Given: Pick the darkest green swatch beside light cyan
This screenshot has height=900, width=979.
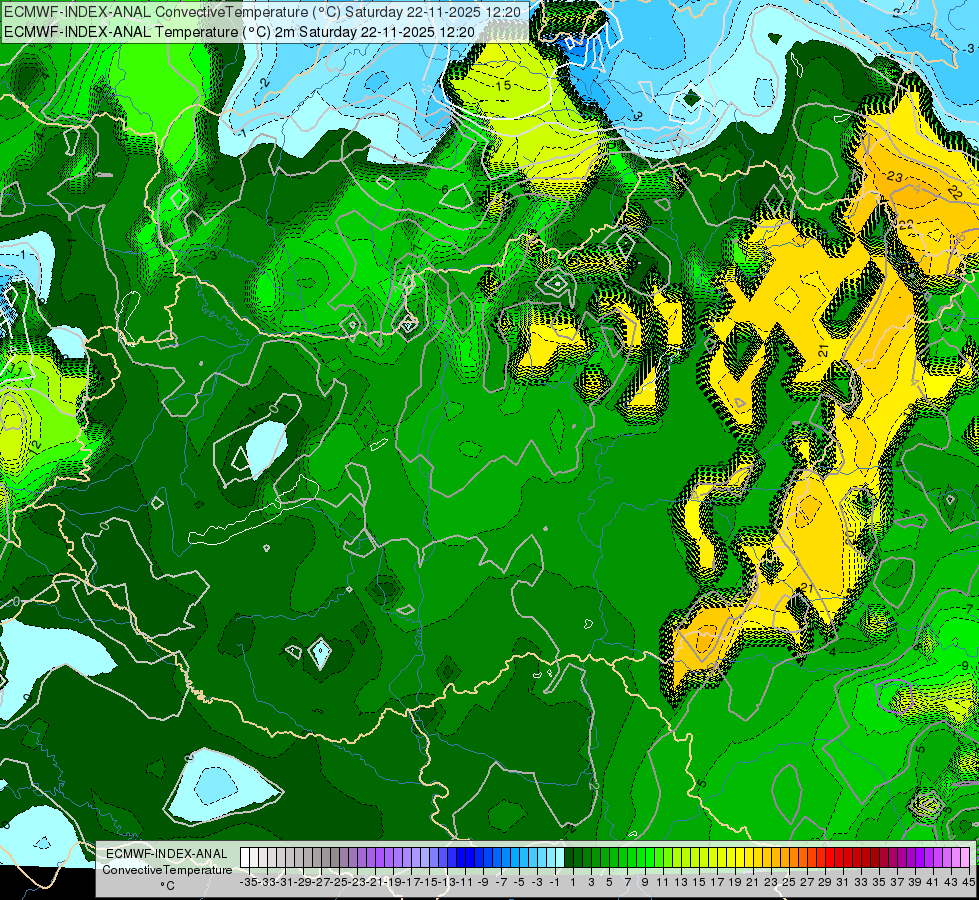Looking at the screenshot, I should tap(569, 858).
